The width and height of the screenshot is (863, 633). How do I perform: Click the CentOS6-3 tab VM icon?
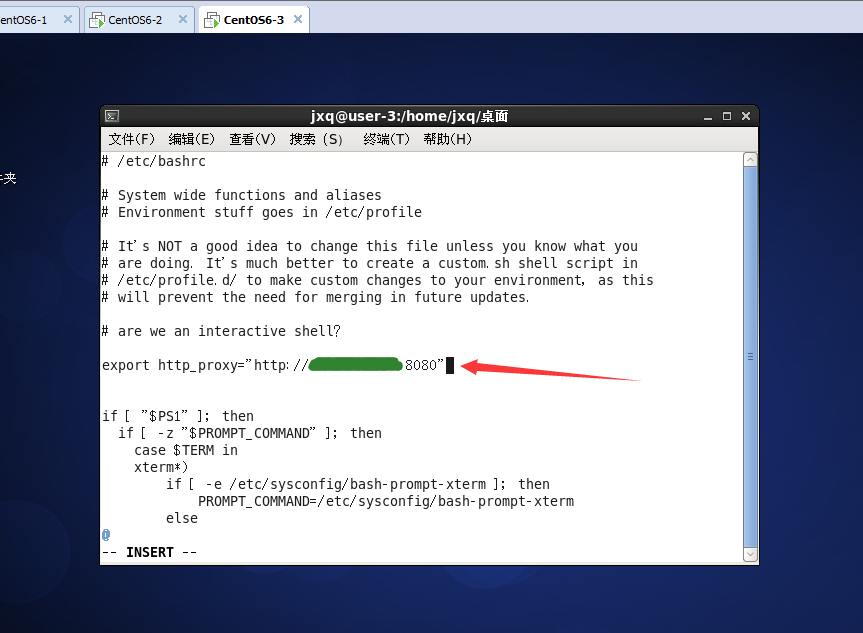point(212,20)
